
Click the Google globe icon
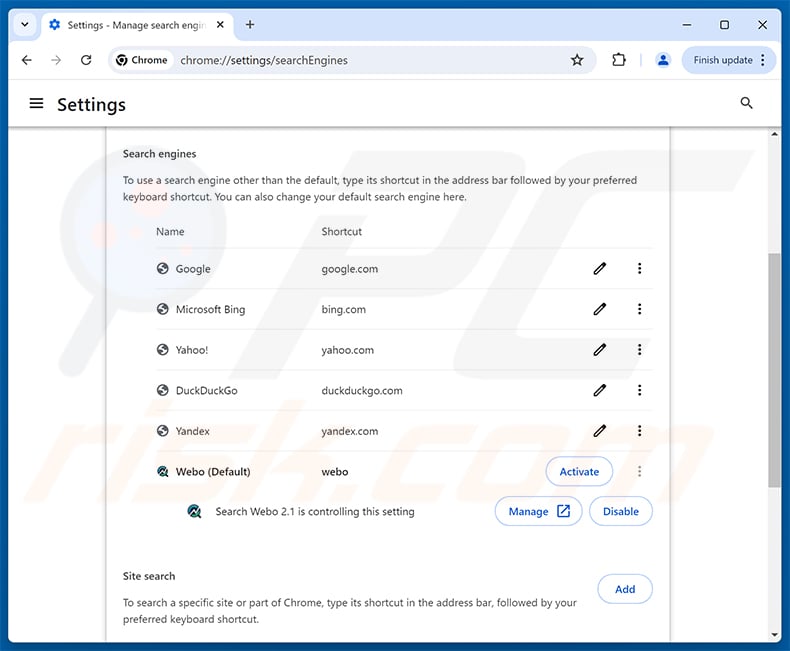point(162,269)
